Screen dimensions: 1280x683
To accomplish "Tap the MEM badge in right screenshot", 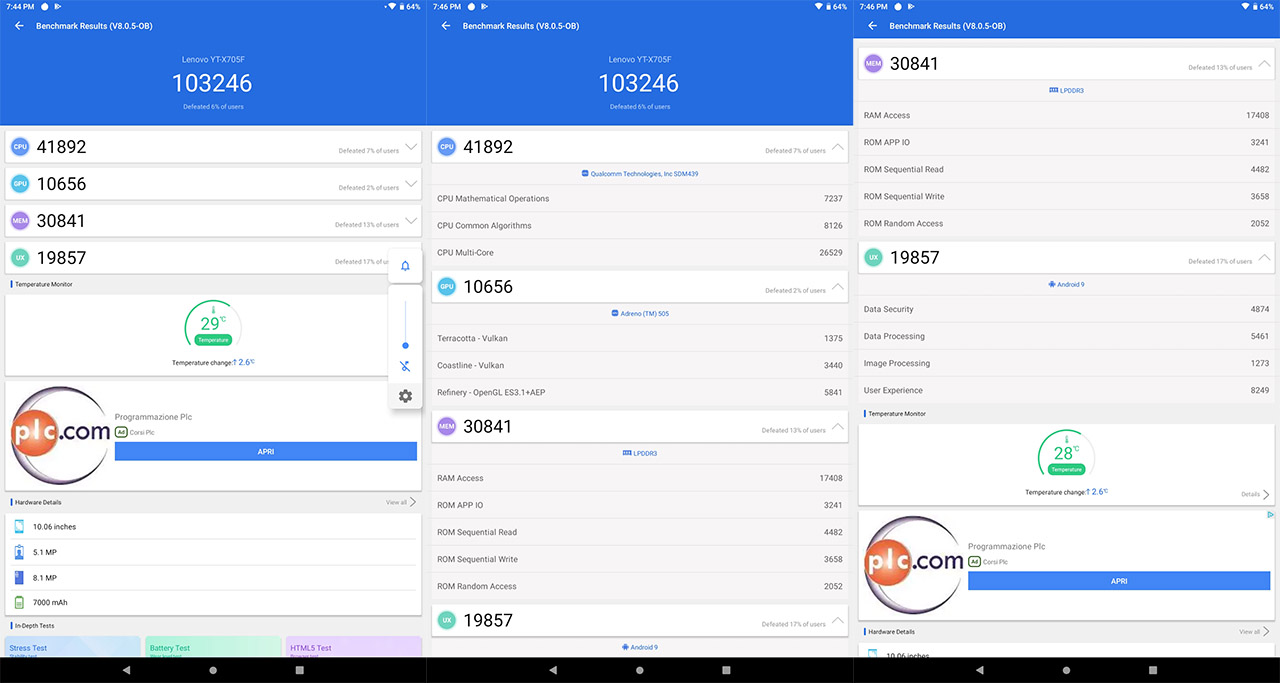I will (x=874, y=64).
